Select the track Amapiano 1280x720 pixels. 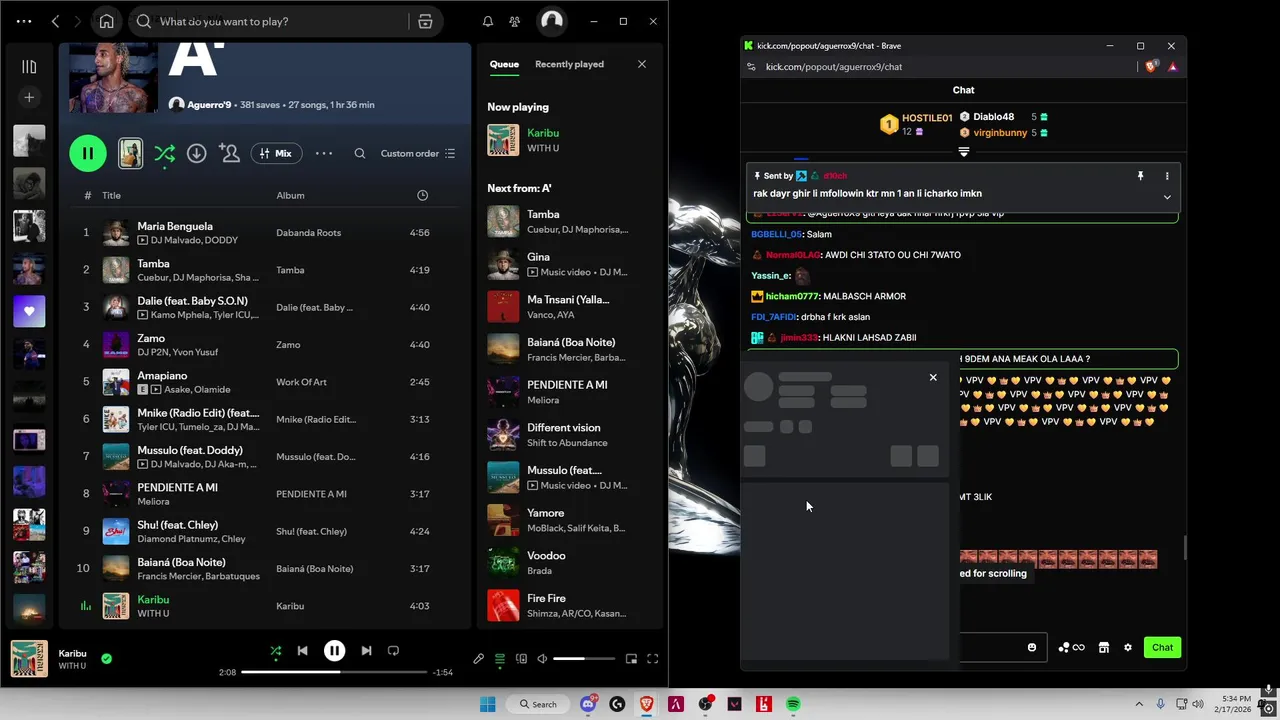[x=267, y=382]
